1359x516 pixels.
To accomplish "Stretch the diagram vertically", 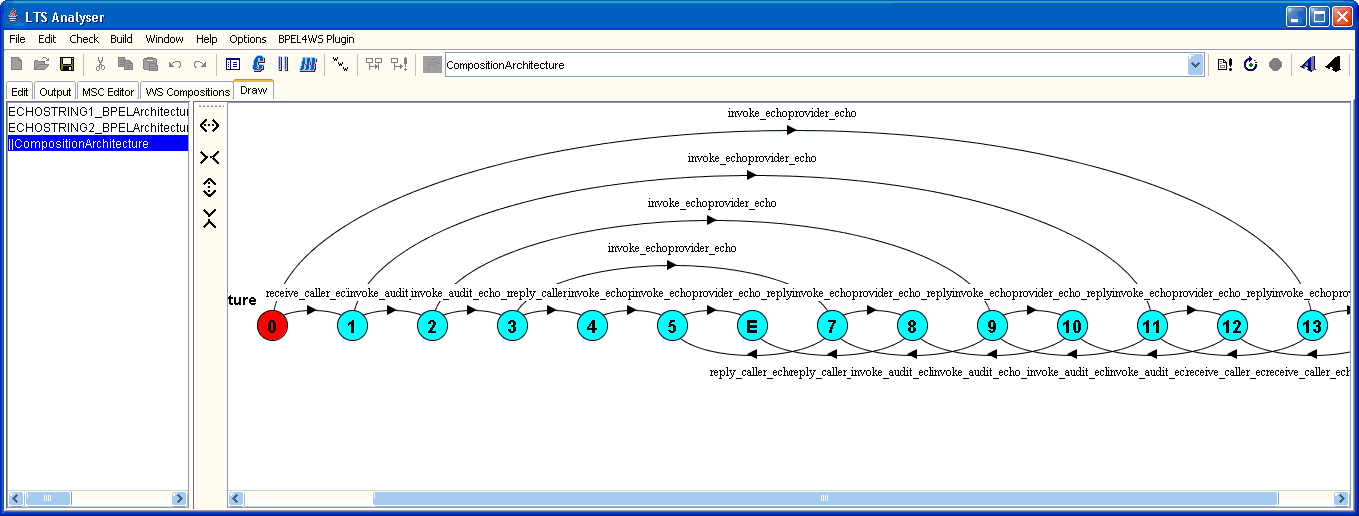I will (209, 187).
